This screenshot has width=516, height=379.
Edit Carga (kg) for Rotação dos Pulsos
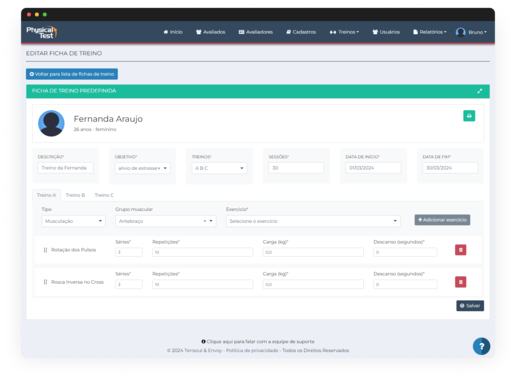tap(313, 252)
